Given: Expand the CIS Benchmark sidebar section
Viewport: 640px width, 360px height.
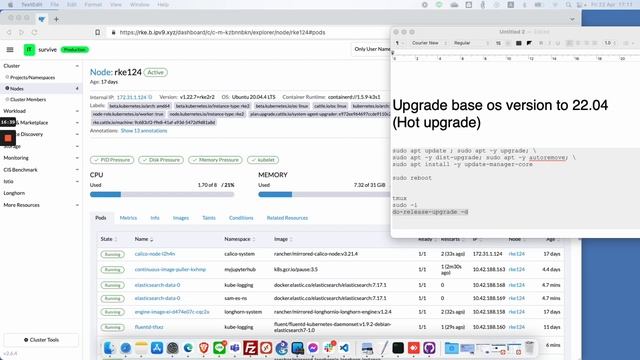Looking at the screenshot, I should [77, 170].
